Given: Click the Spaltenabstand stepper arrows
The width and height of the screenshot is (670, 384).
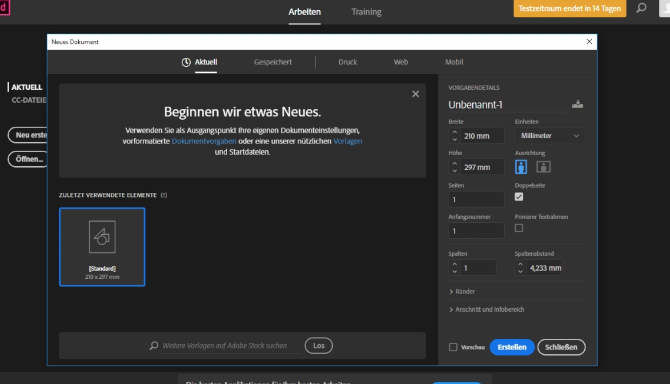Looking at the screenshot, I should pyautogui.click(x=520, y=268).
